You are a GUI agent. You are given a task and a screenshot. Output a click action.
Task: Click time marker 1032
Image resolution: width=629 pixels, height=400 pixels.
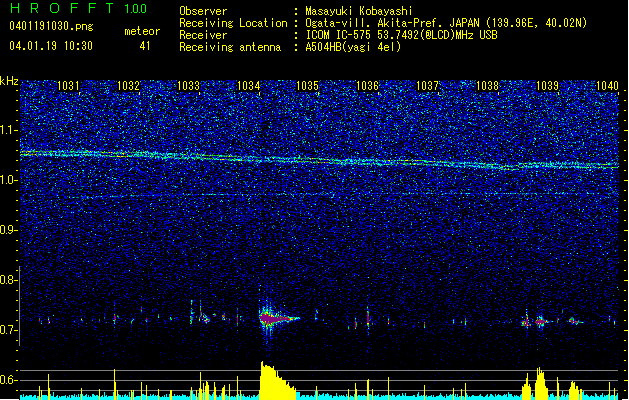point(128,85)
